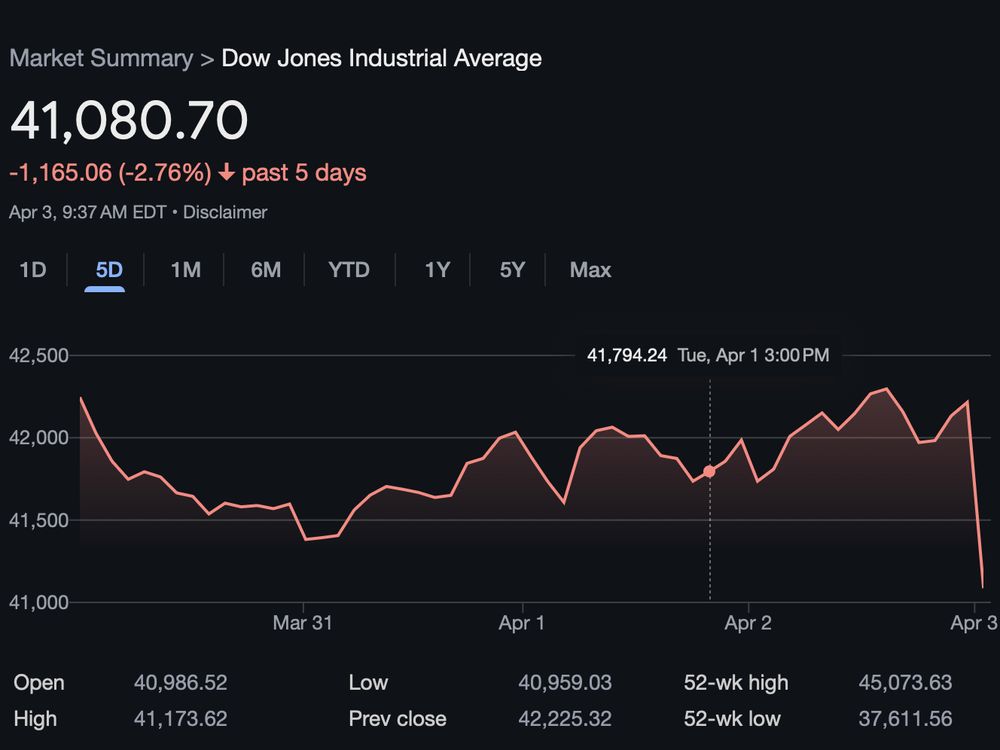Click the Apr 3, 9:37 AM EDT timestamp
The image size is (1000, 750).
(x=88, y=212)
